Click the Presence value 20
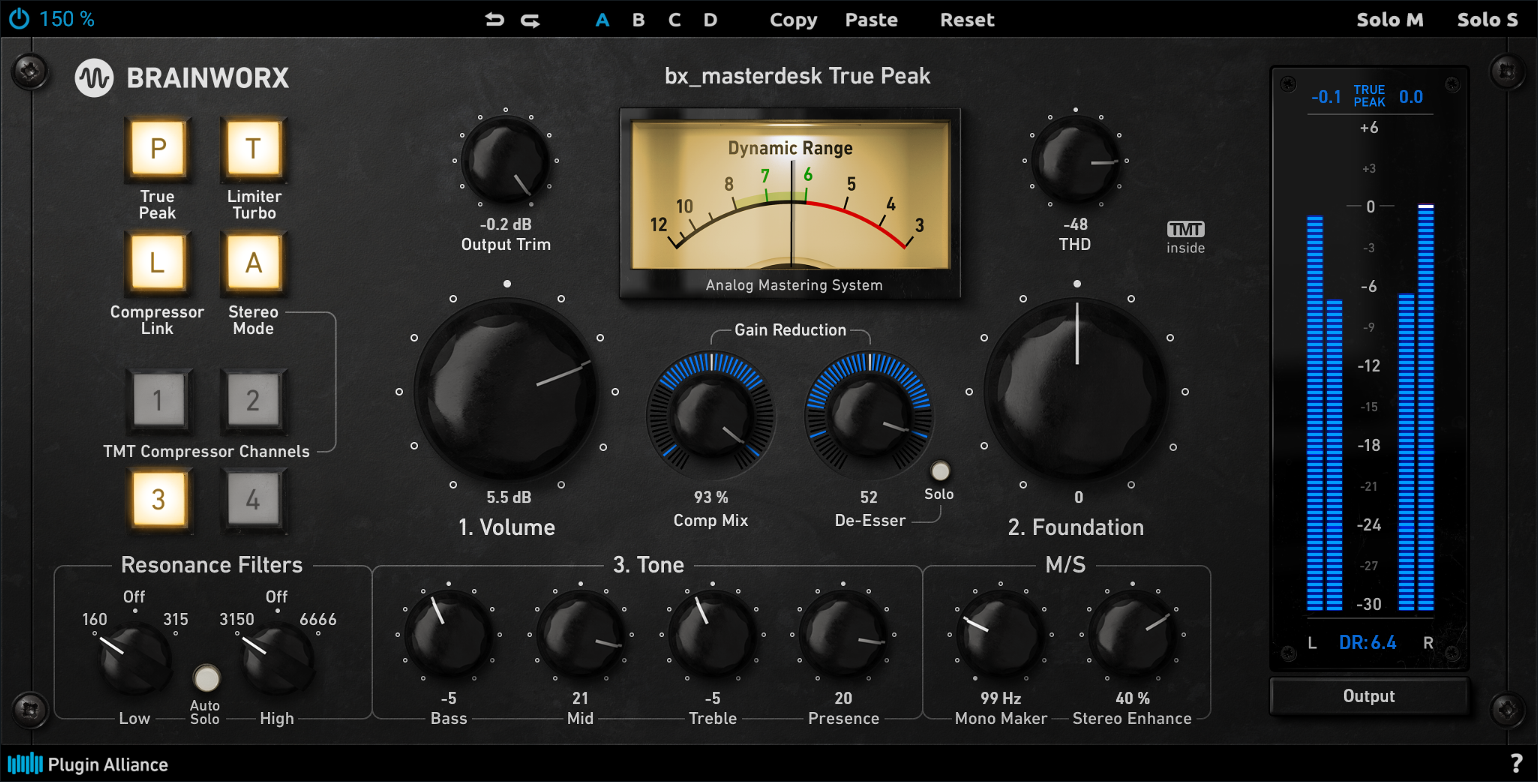 [x=843, y=699]
